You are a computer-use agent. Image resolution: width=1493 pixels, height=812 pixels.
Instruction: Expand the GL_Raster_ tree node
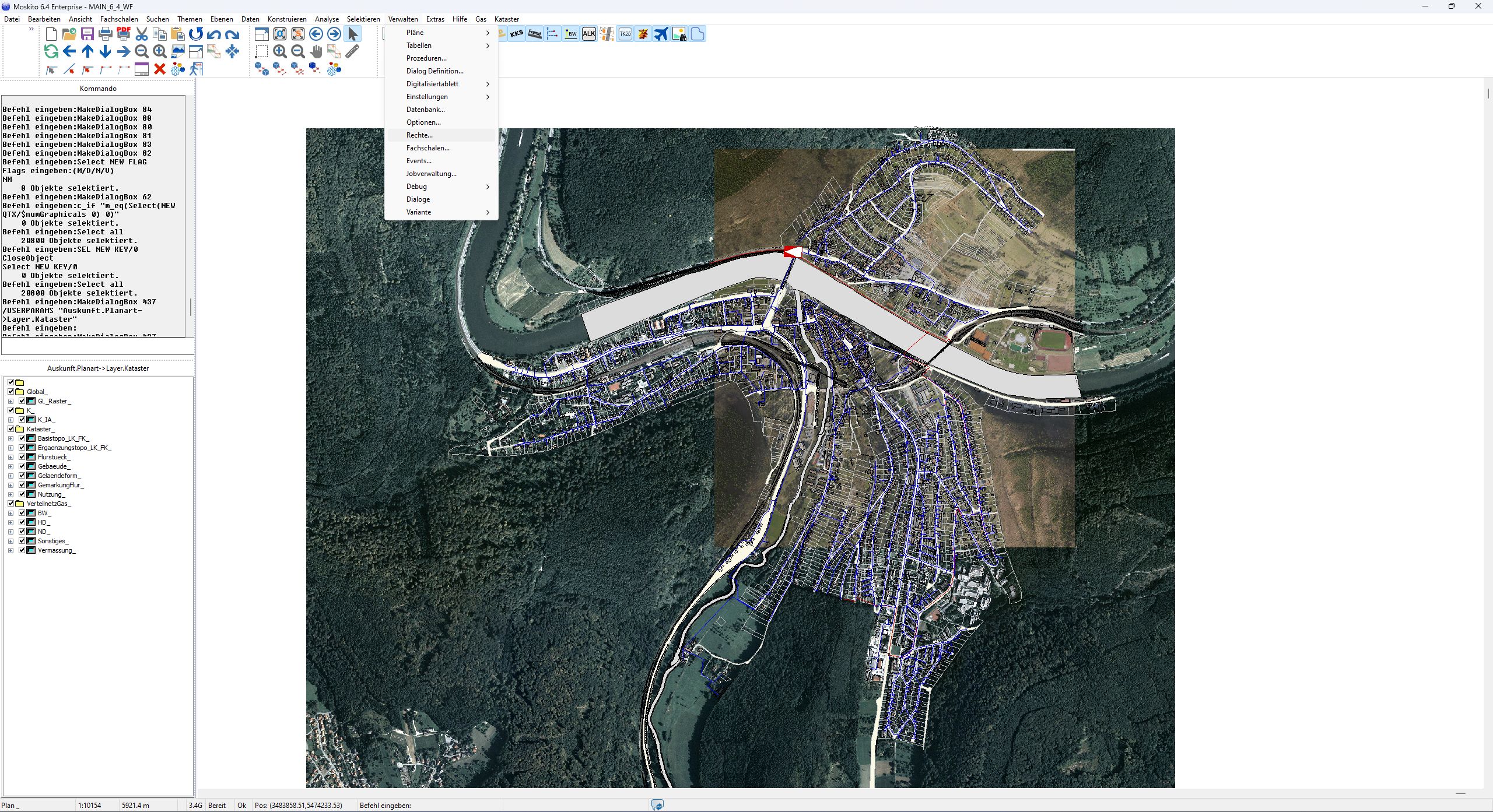[10, 401]
